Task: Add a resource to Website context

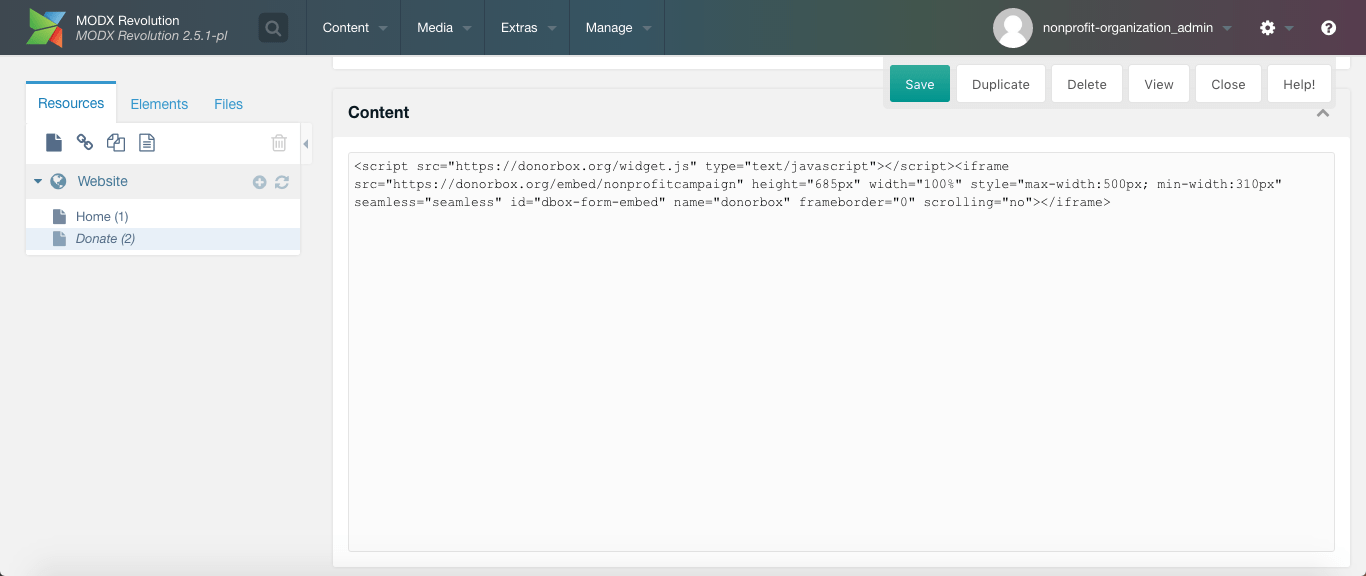Action: pyautogui.click(x=260, y=182)
